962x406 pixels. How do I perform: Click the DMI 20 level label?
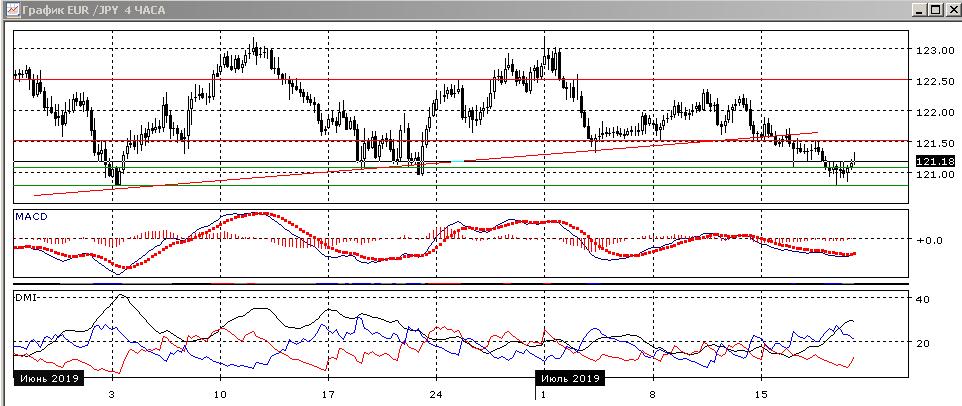tap(924, 343)
